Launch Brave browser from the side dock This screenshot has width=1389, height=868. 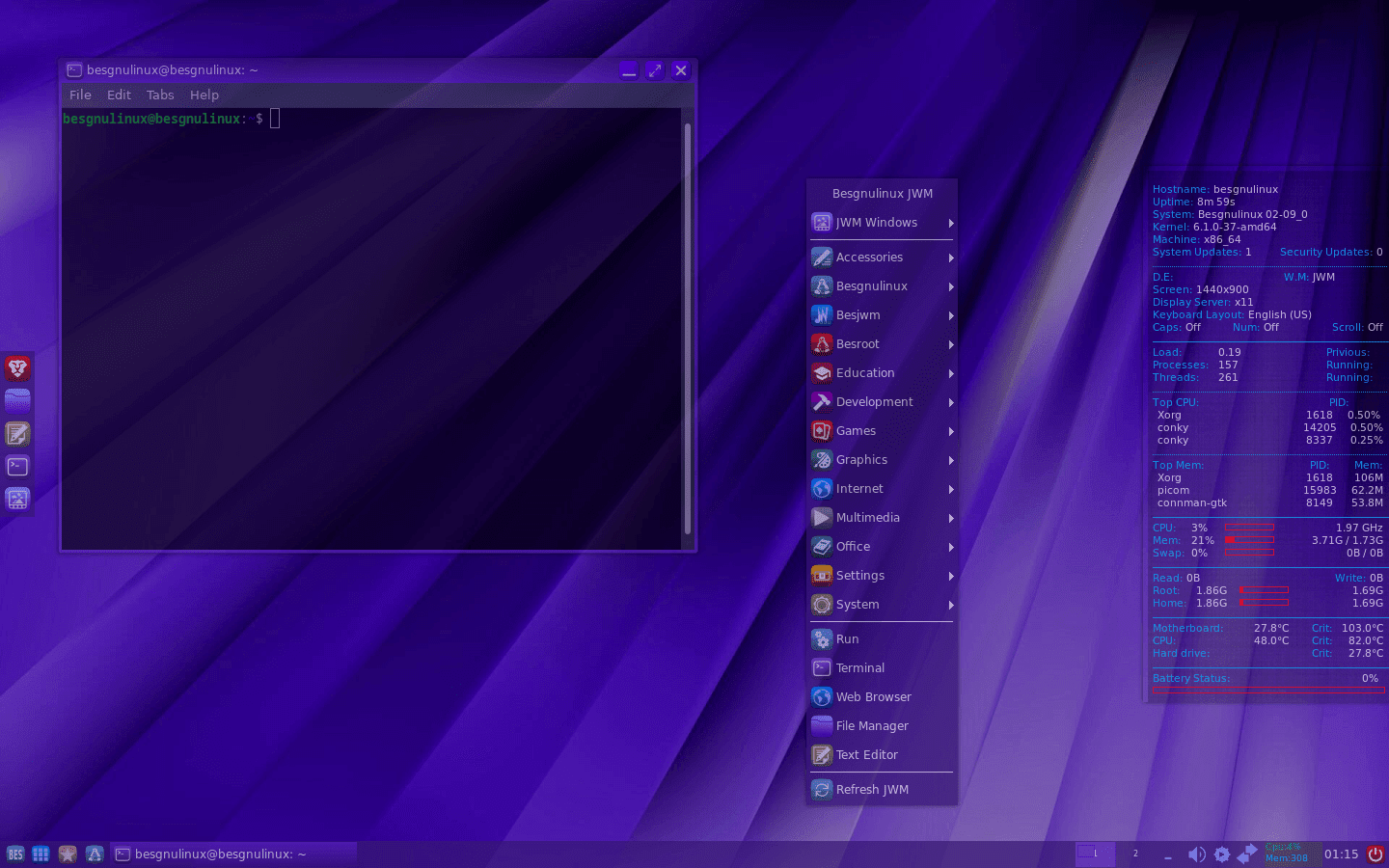17,367
